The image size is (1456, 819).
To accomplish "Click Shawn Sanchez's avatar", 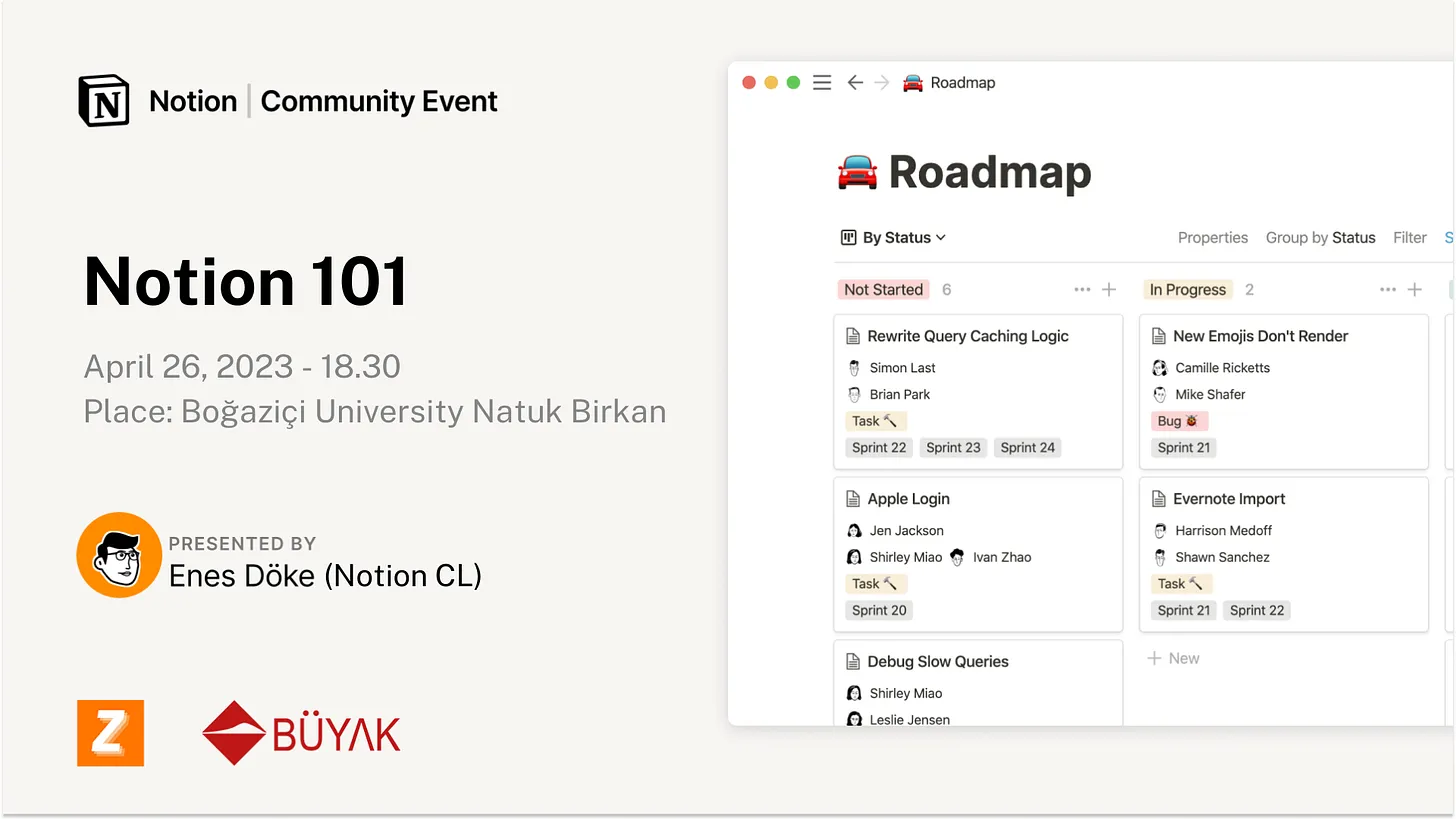I will 1160,557.
